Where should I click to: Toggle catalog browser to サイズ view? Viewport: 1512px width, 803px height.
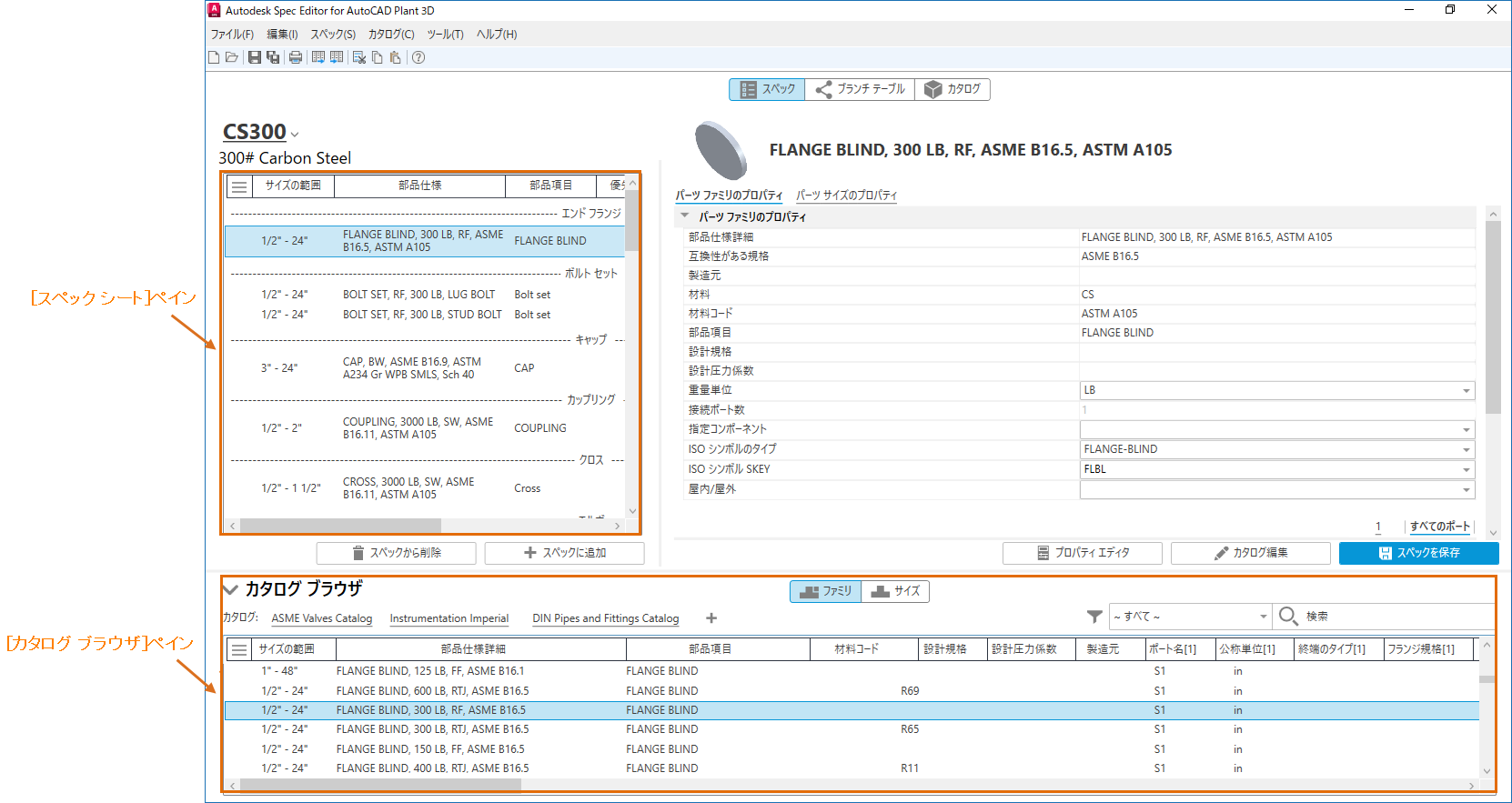[895, 591]
